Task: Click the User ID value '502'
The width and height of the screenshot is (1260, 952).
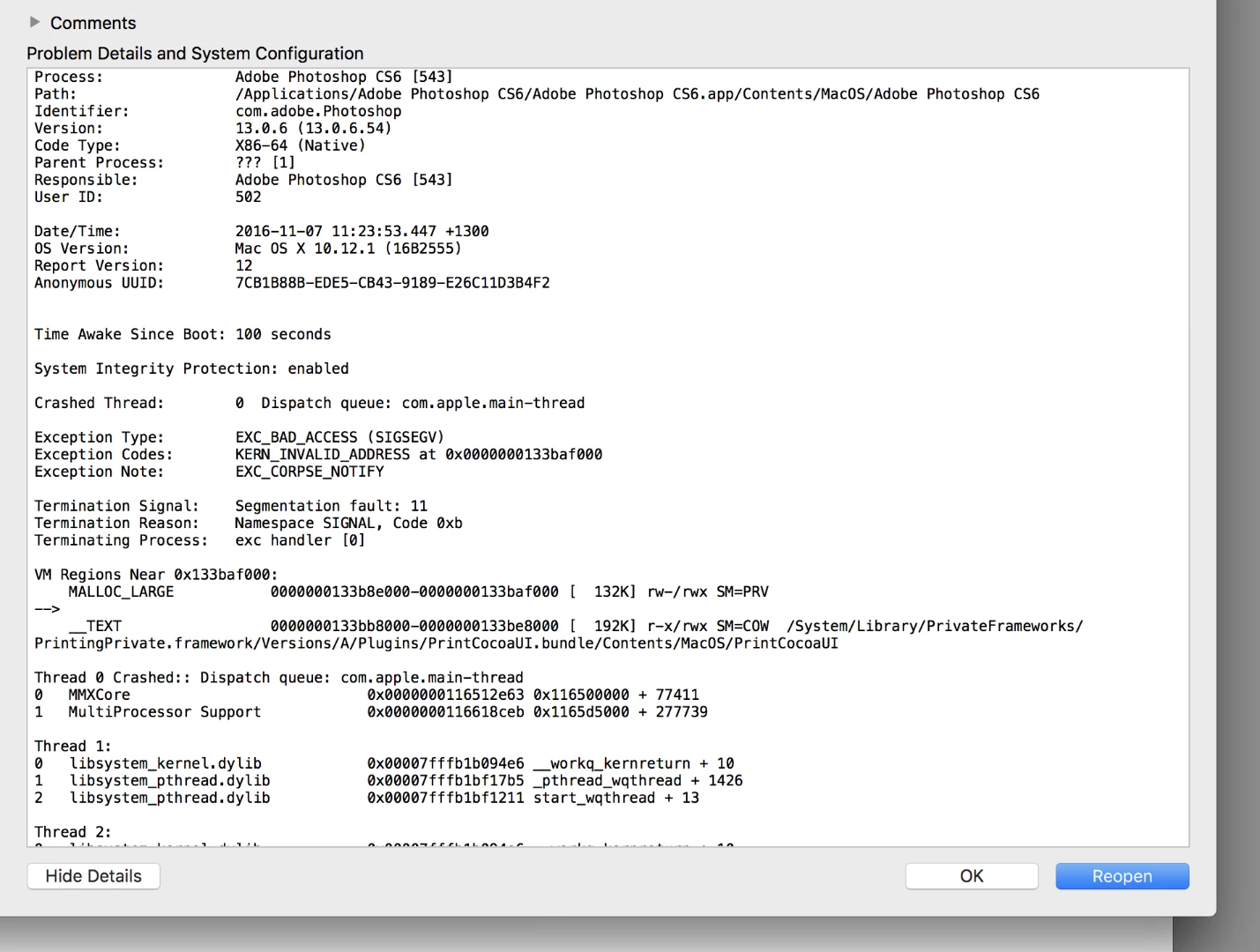Action: point(249,197)
